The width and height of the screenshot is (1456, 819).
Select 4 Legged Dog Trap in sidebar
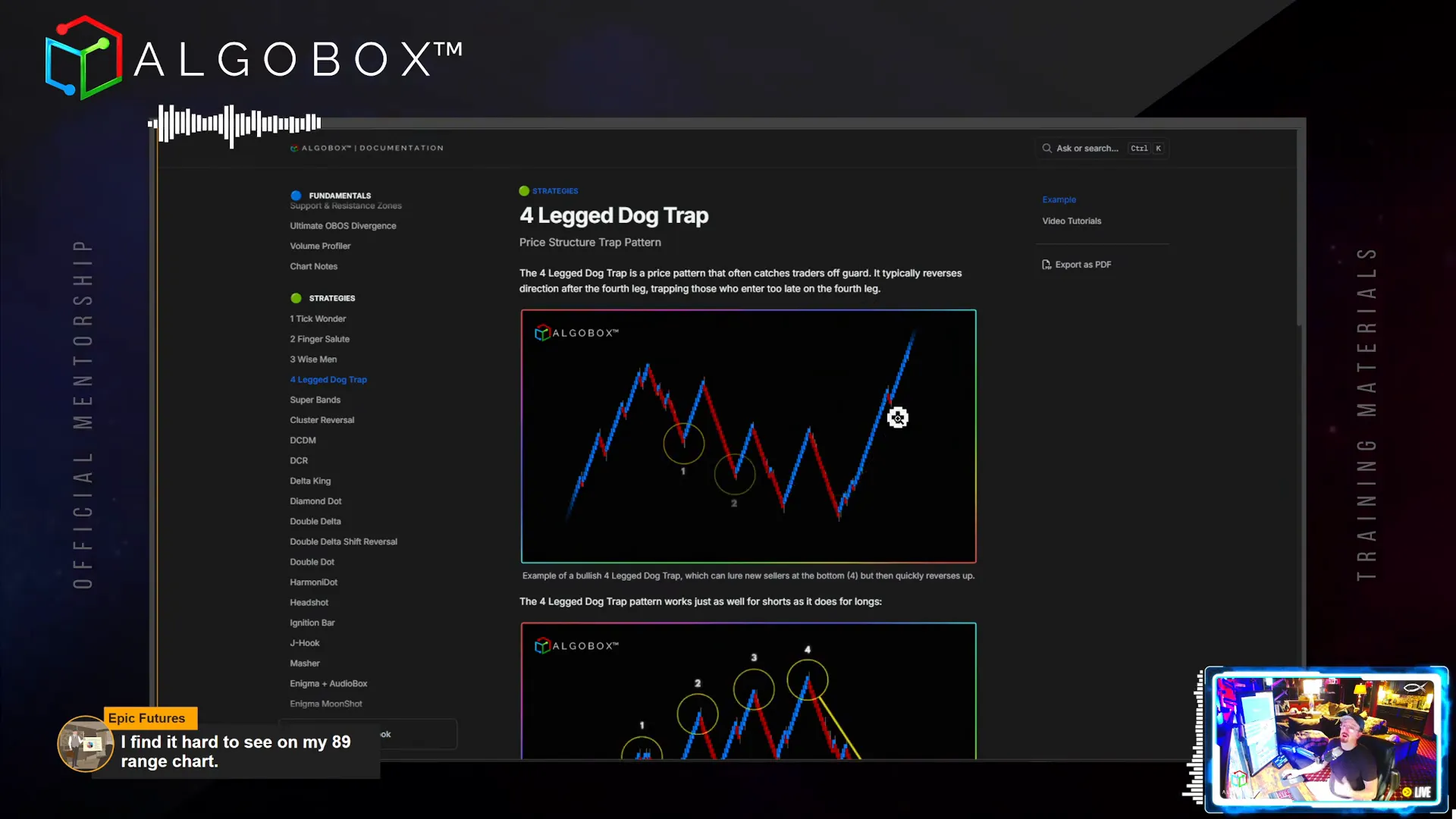pyautogui.click(x=328, y=380)
